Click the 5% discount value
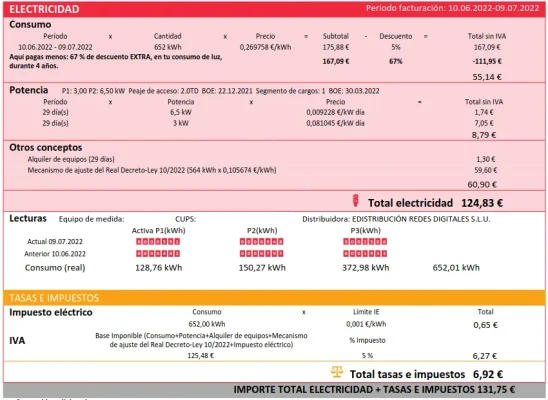Image resolution: width=548 pixels, height=400 pixels. 396,47
